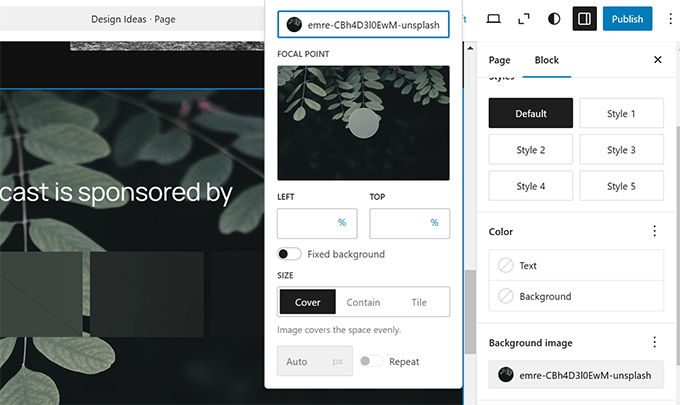
Task: Select Tile size option
Action: [x=419, y=302]
